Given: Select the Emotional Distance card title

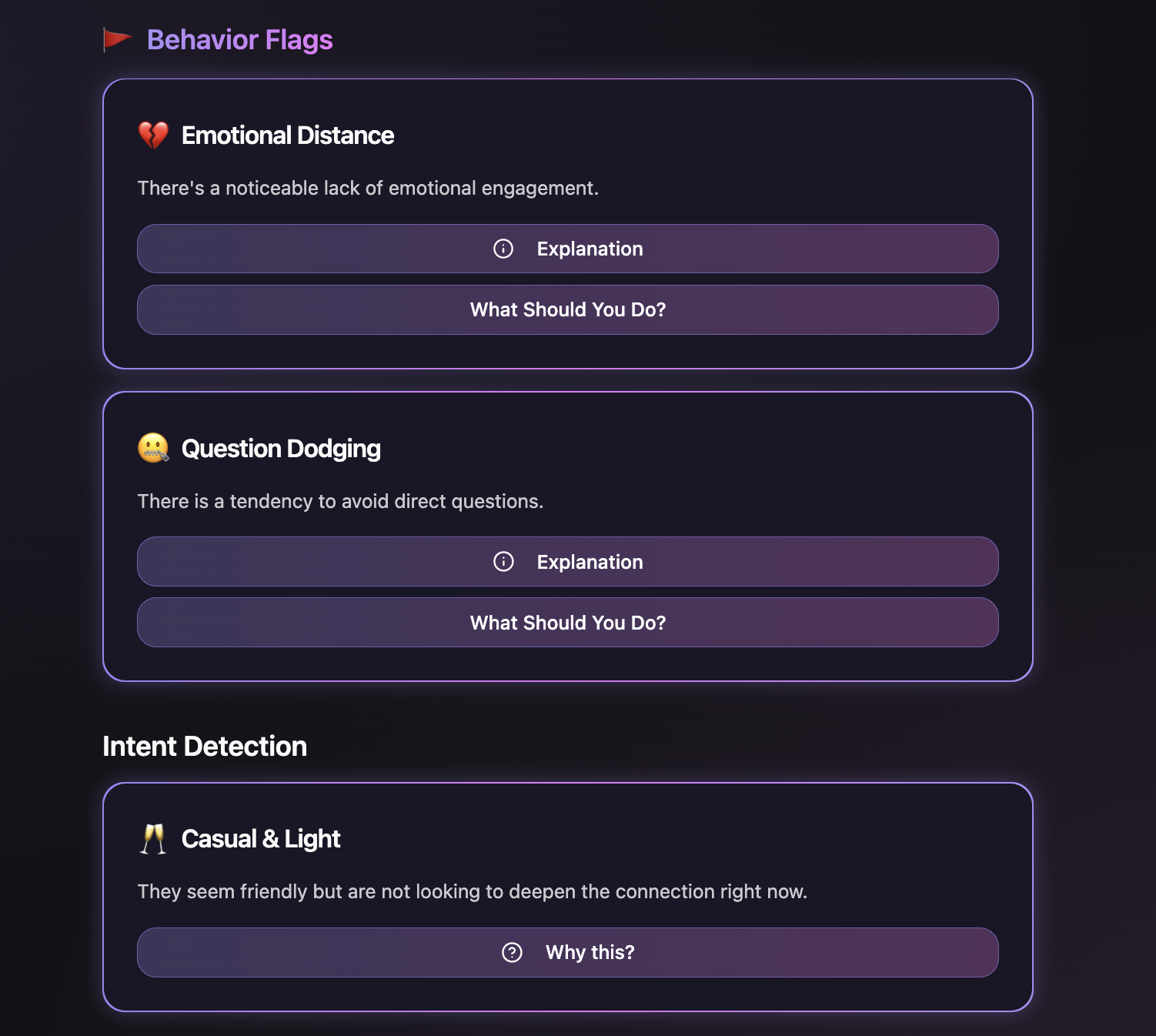Looking at the screenshot, I should [x=288, y=135].
